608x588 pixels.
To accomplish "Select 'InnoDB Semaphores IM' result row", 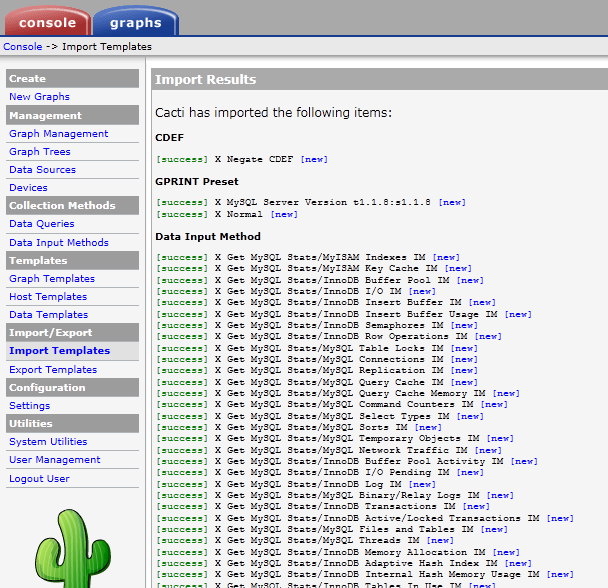I will [x=317, y=325].
